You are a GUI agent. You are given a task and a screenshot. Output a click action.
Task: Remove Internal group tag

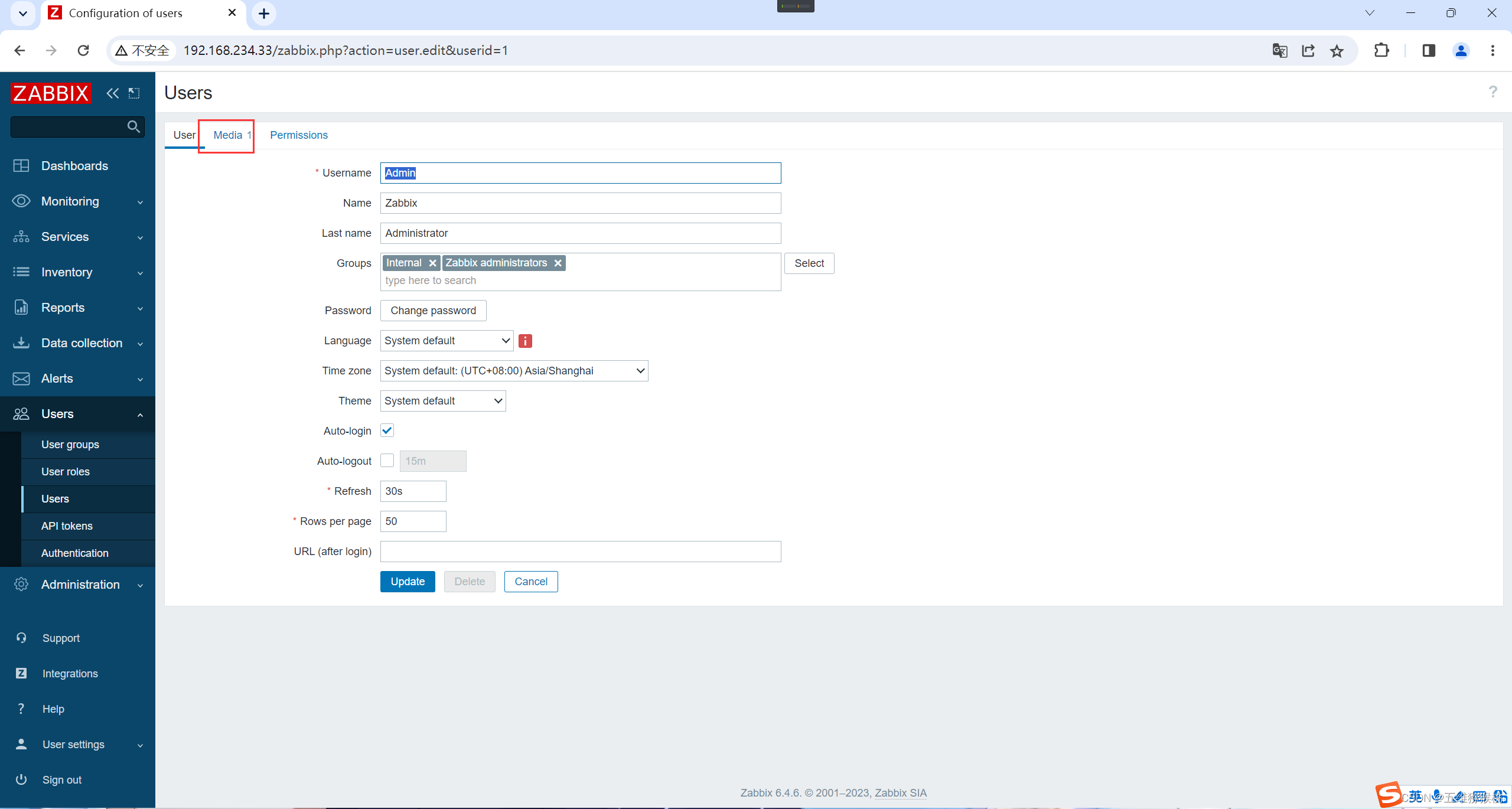(432, 262)
